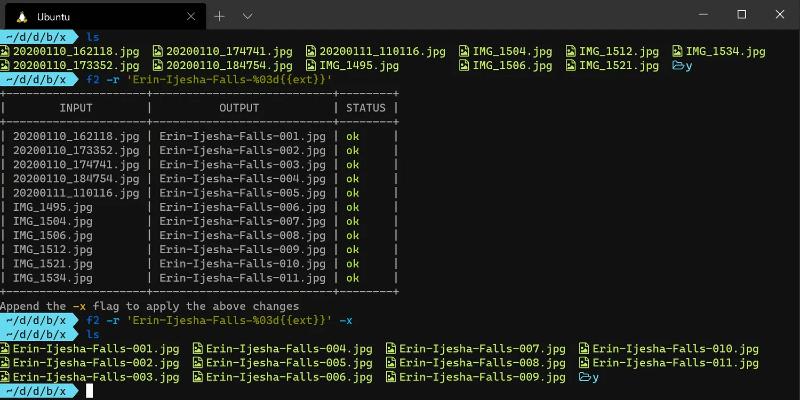Screen dimensions: 800x400
Task: Click the OUTPUT column header in the table
Action: pyautogui.click(x=245, y=107)
